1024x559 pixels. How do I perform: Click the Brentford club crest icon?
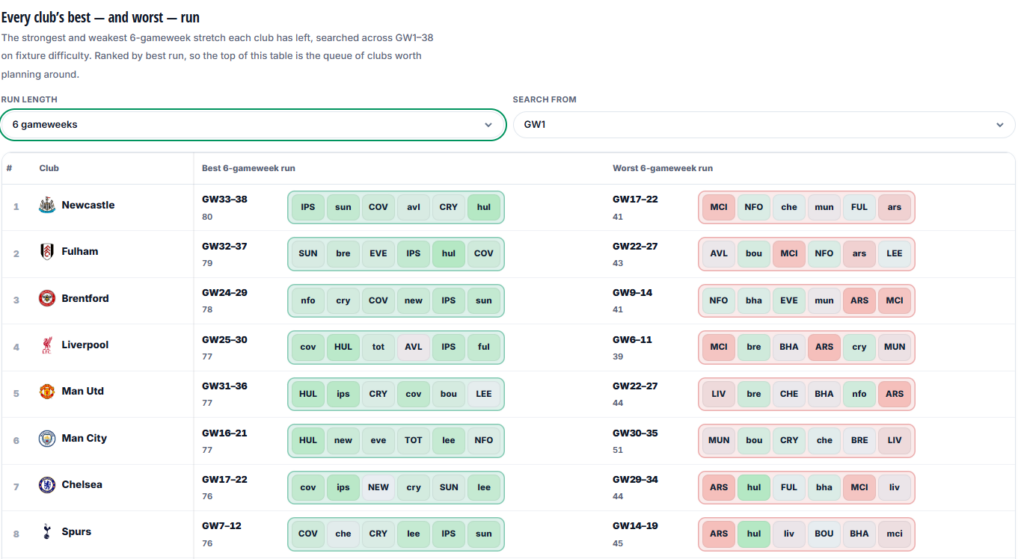point(47,298)
